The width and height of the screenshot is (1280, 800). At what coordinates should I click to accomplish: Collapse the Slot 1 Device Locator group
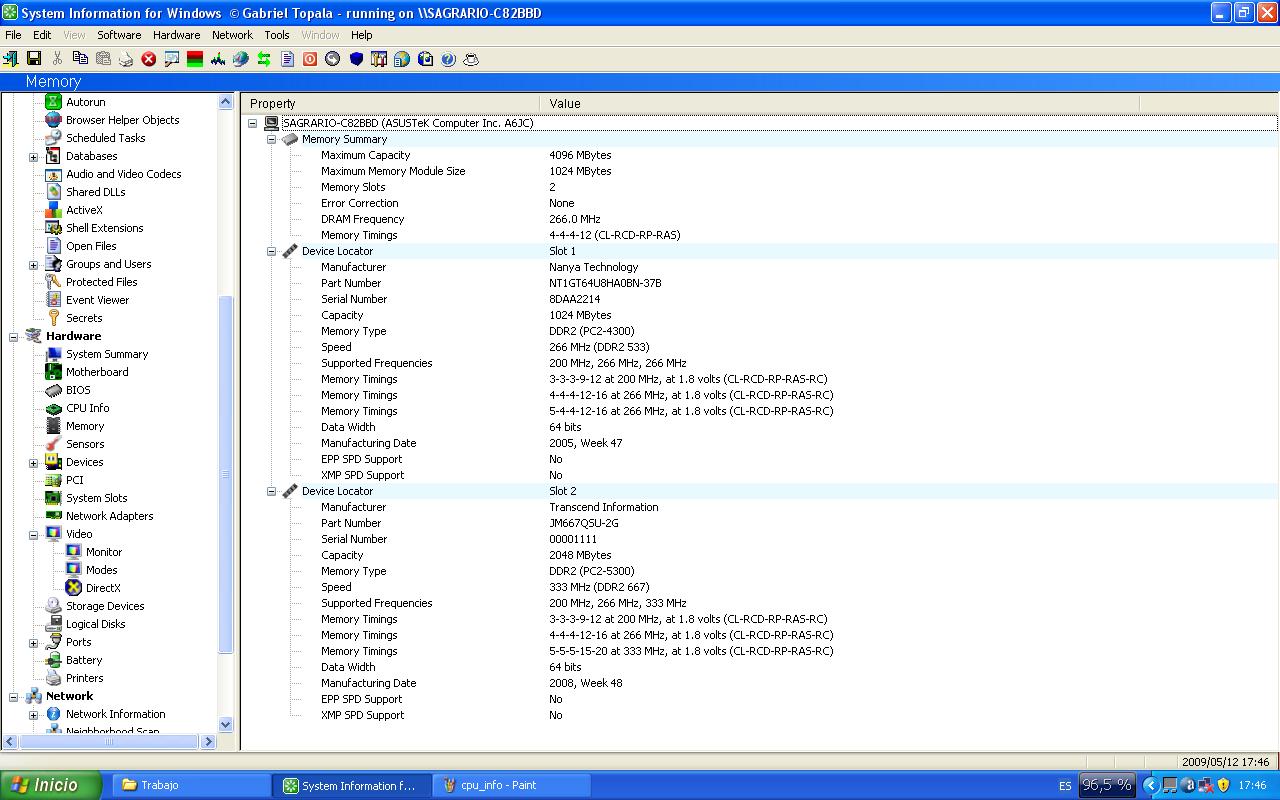271,252
